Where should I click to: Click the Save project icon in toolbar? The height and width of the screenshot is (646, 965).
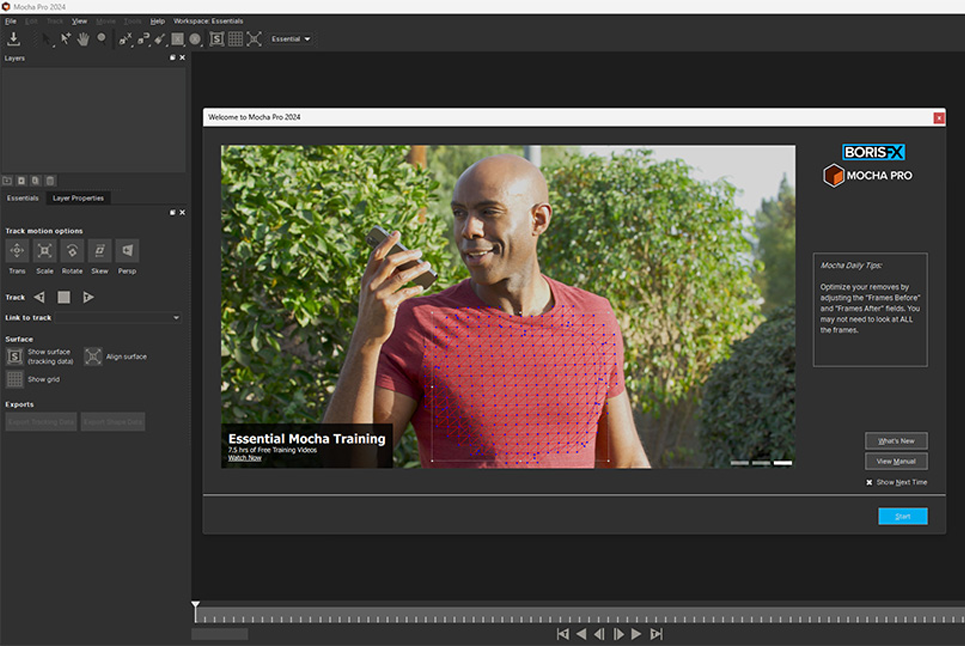pyautogui.click(x=14, y=39)
